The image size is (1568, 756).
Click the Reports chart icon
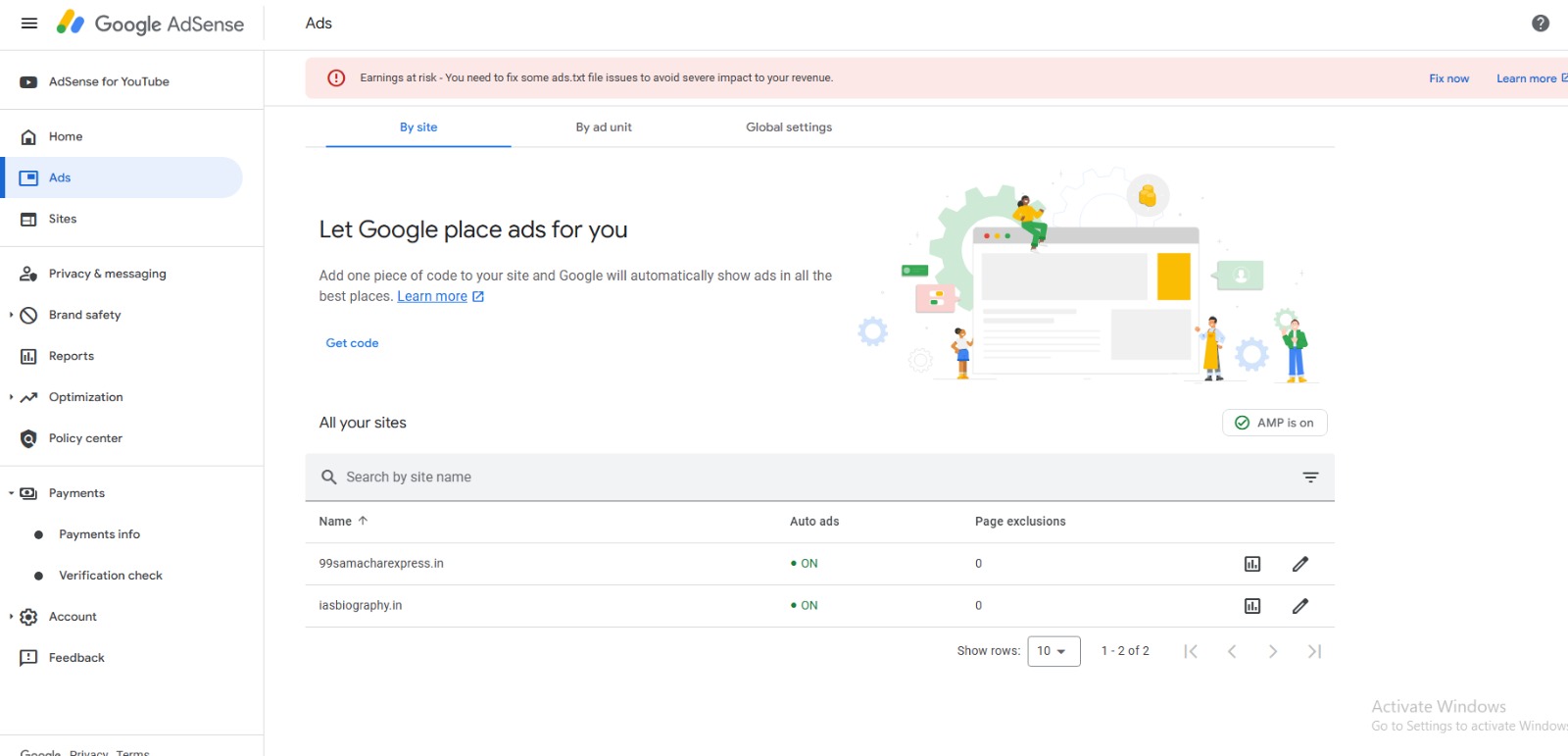tap(28, 357)
